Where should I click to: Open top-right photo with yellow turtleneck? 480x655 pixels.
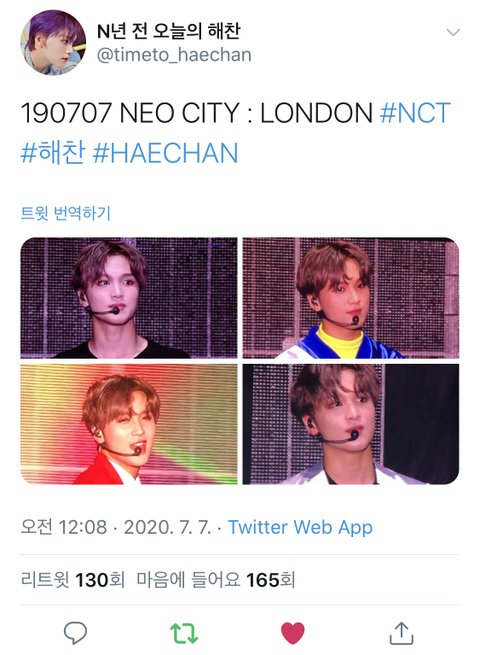[x=351, y=298]
